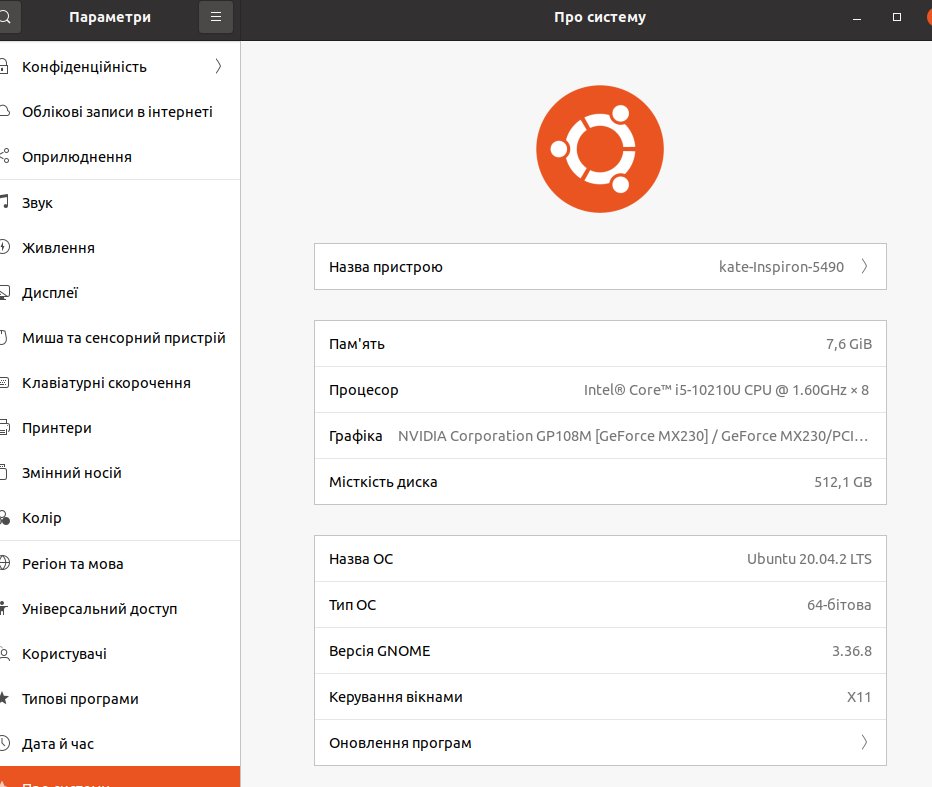Open Живлення power settings
The width and height of the screenshot is (932, 787).
120,247
